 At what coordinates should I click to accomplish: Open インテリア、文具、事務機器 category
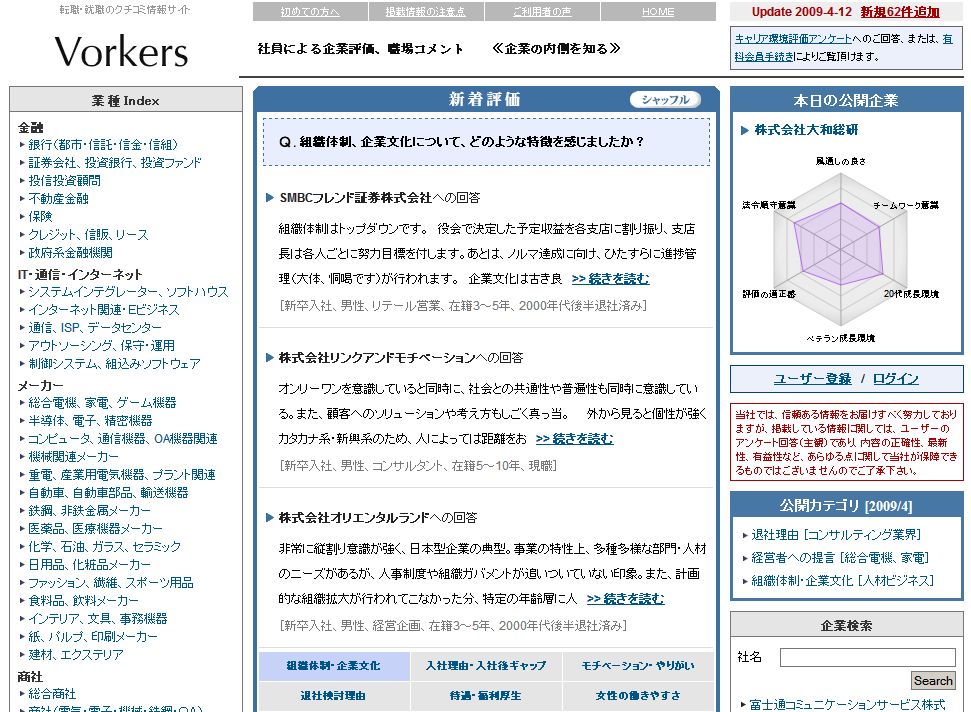(x=98, y=619)
